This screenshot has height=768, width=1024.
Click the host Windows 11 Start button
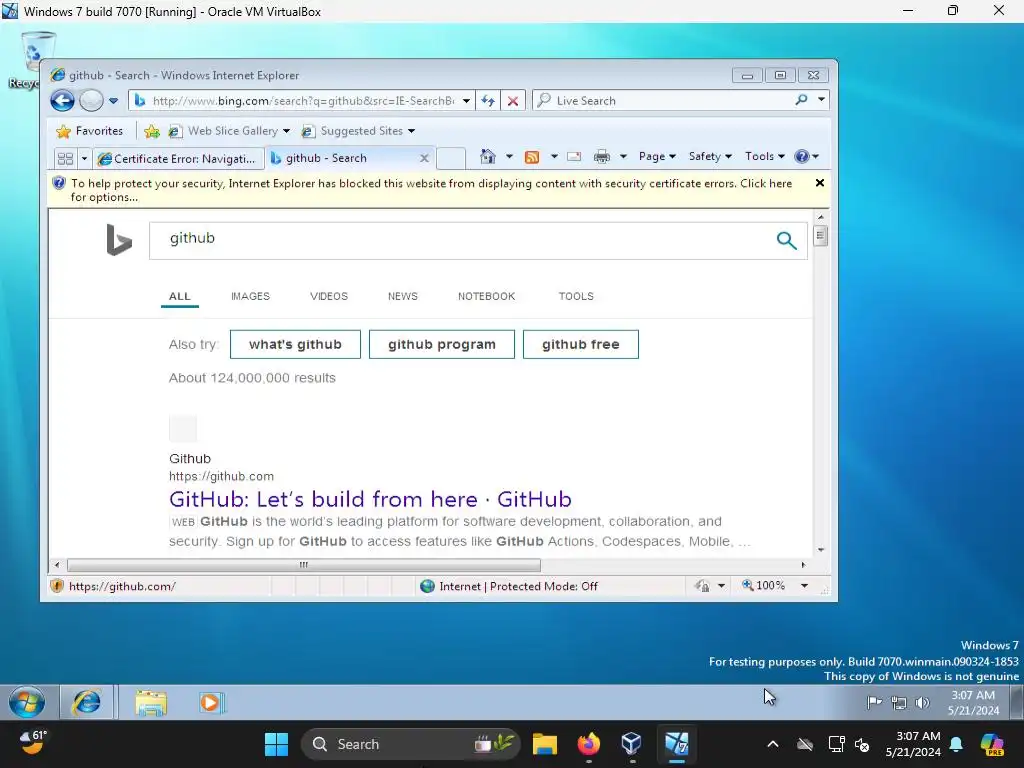[276, 744]
